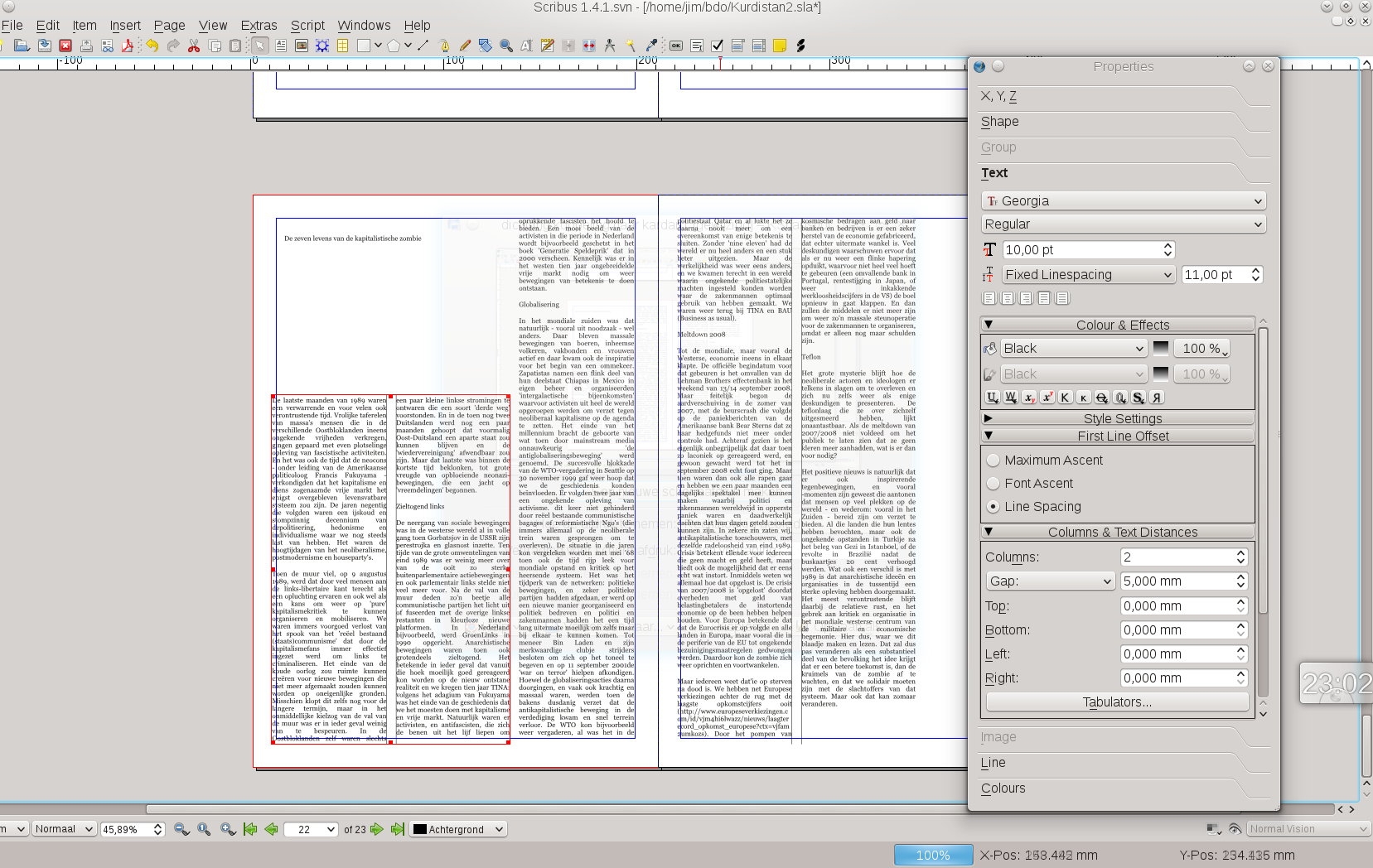Switch to the X, Y, Z tab
Image resolution: width=1373 pixels, height=868 pixels.
coord(998,96)
